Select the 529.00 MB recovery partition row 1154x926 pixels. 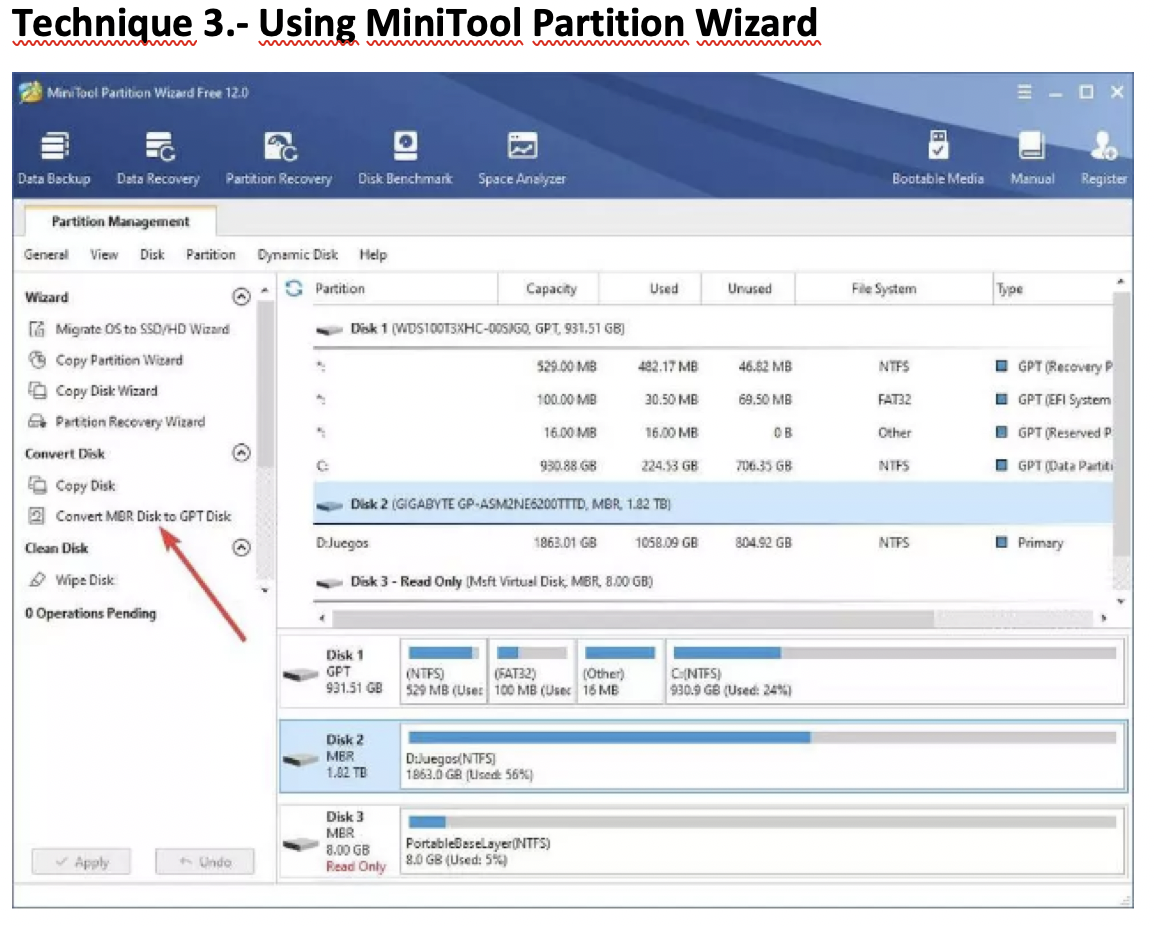pyautogui.click(x=712, y=367)
